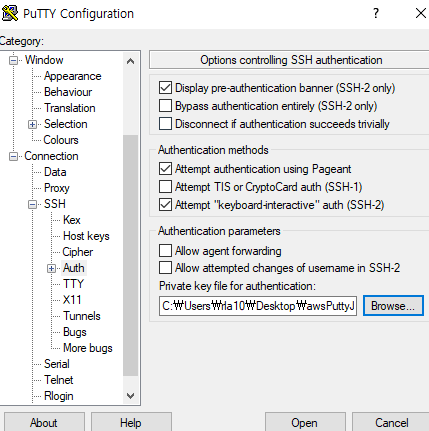Screen dimensions: 429x431
Task: Close the PuTTY Configuration dialog
Action: click(421, 13)
